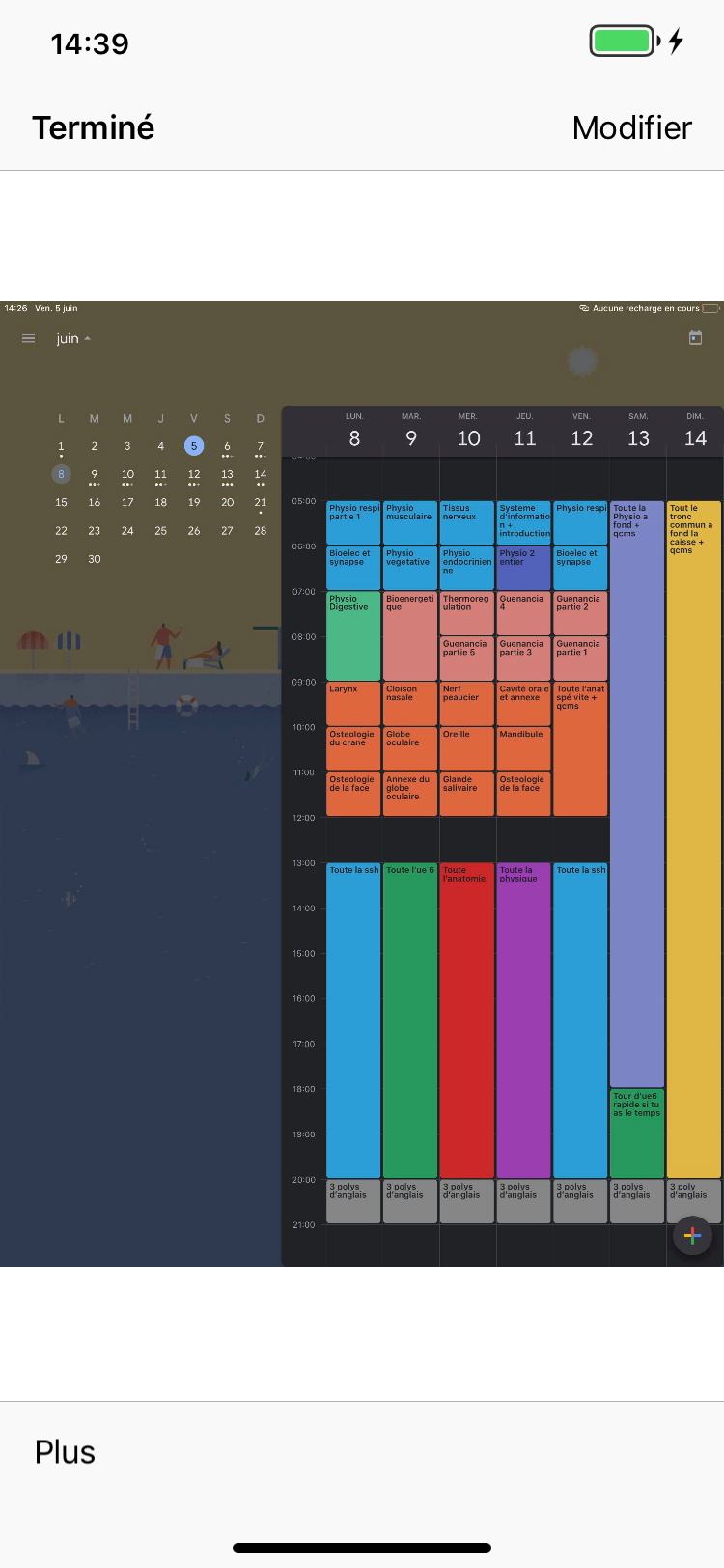The width and height of the screenshot is (724, 1568).
Task: Select day 23 in the mini calendar
Action: pos(95,530)
